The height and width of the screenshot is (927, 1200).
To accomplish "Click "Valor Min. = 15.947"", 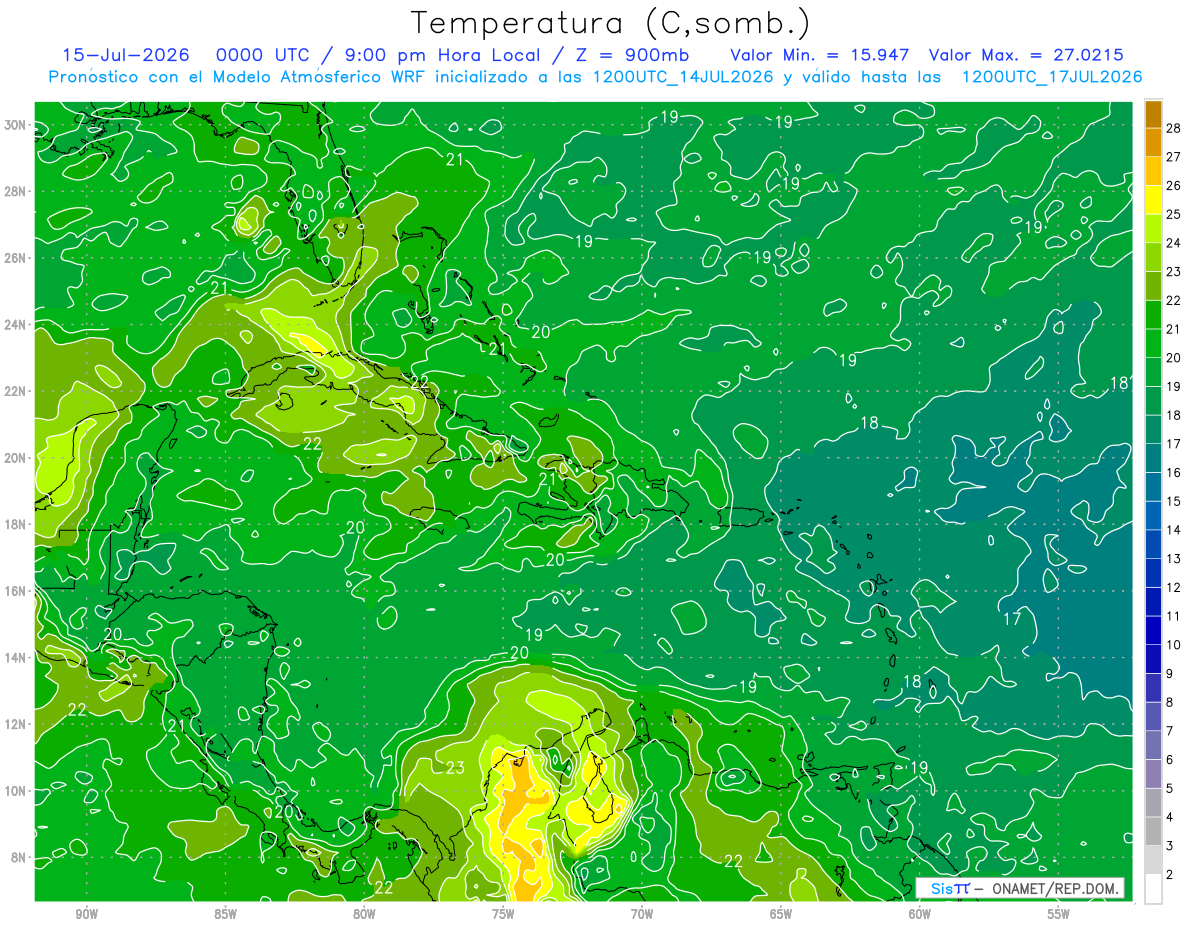I will click(x=819, y=55).
